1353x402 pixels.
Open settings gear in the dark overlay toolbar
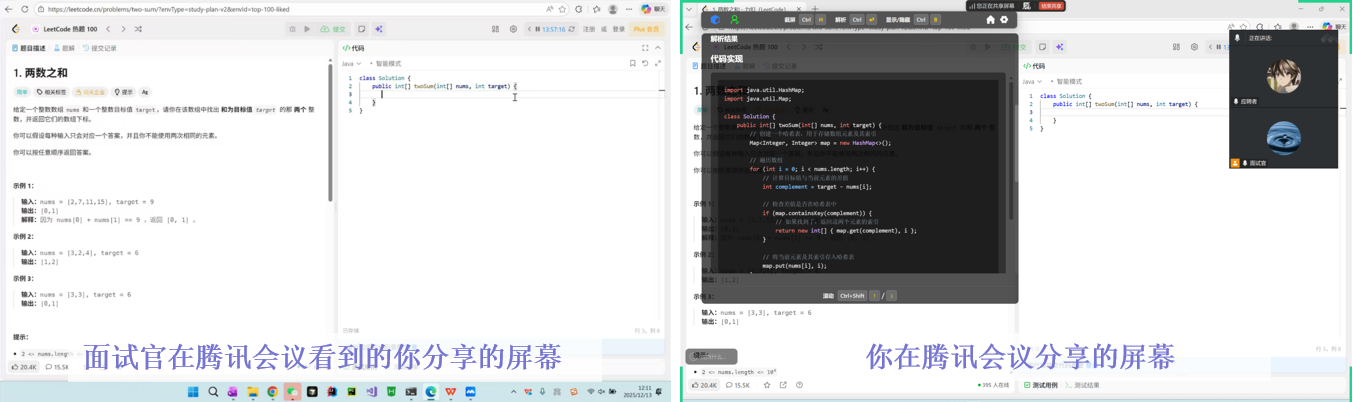click(x=1004, y=20)
